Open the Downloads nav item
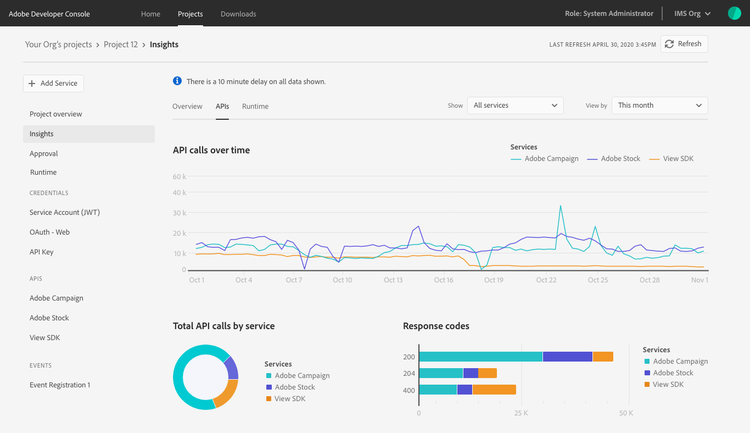This screenshot has width=750, height=433. (x=238, y=14)
